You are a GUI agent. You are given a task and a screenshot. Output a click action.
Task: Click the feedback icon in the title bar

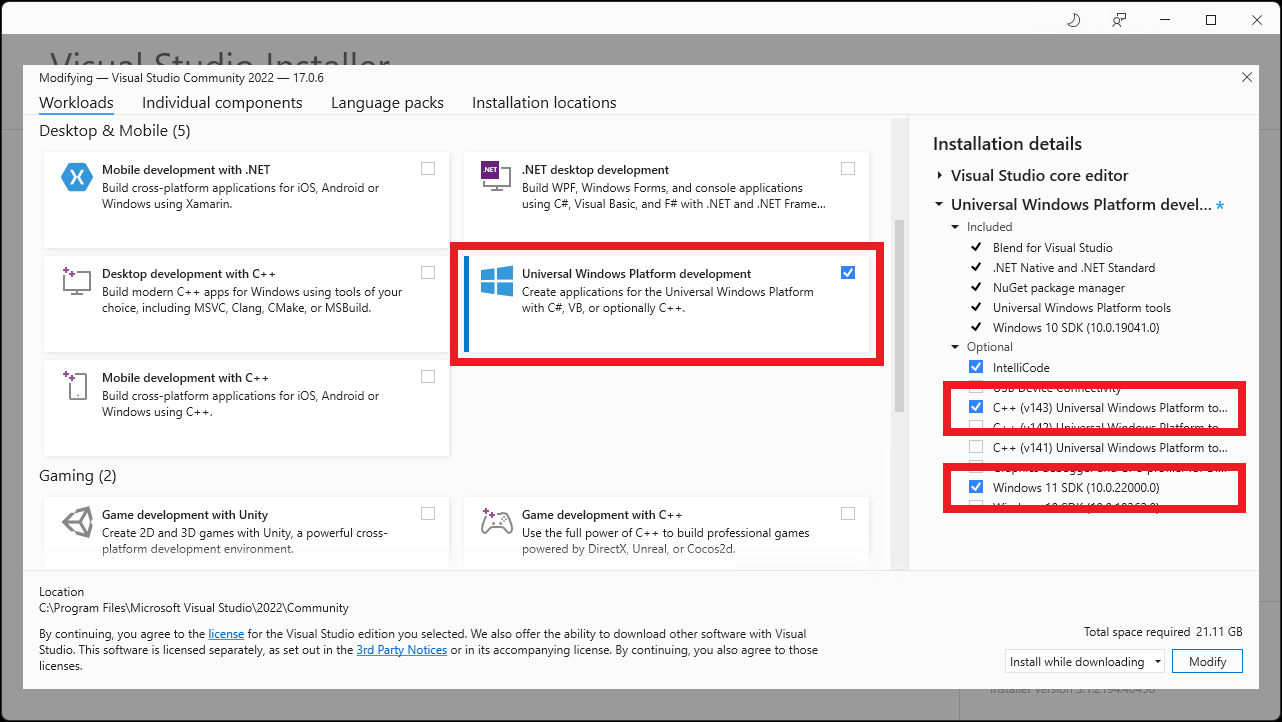point(1119,20)
